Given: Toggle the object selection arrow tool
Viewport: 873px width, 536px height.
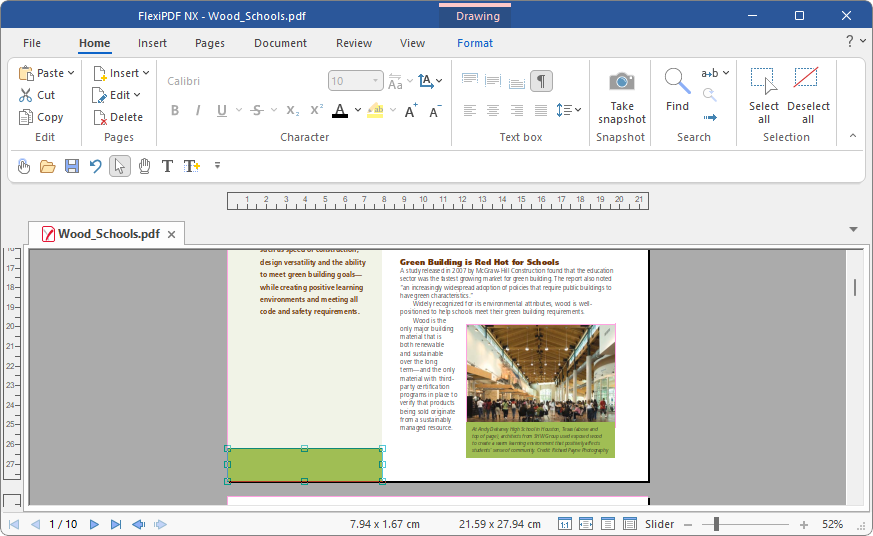Looking at the screenshot, I should coord(120,166).
